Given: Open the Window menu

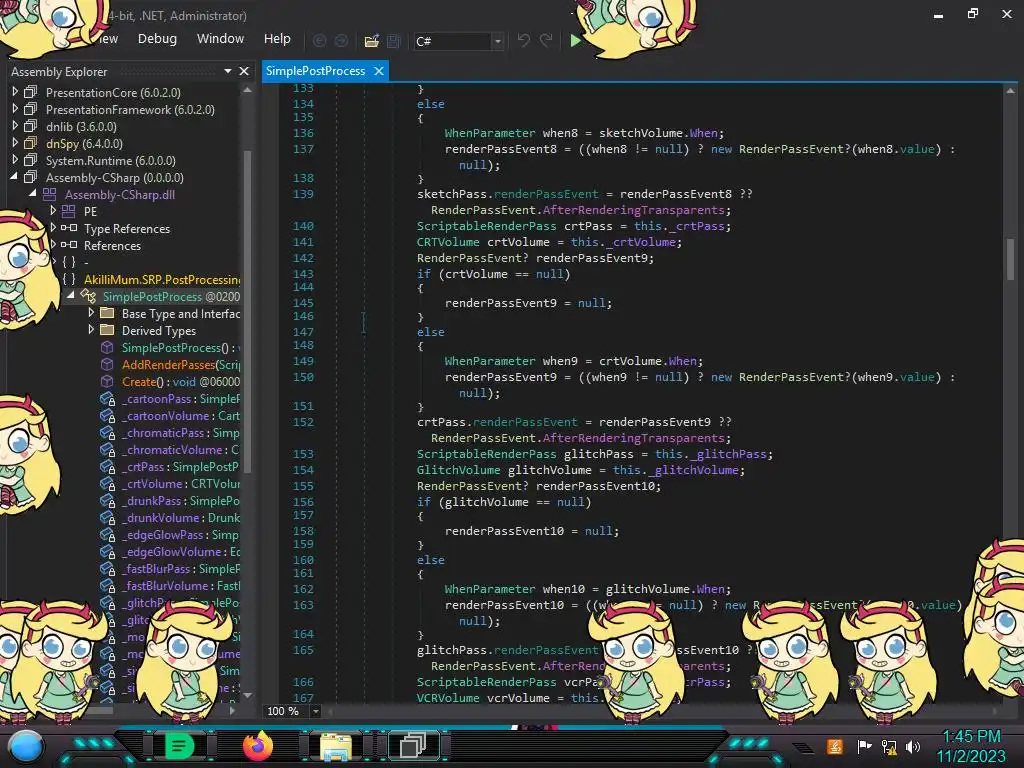Looking at the screenshot, I should point(220,39).
